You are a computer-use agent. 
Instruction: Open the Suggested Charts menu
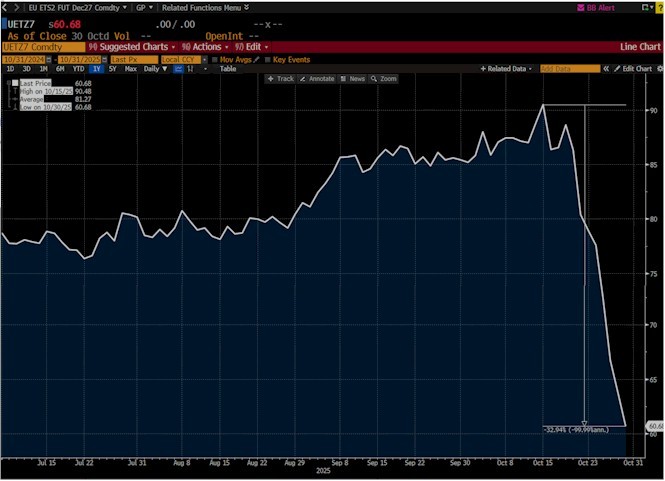[131, 47]
